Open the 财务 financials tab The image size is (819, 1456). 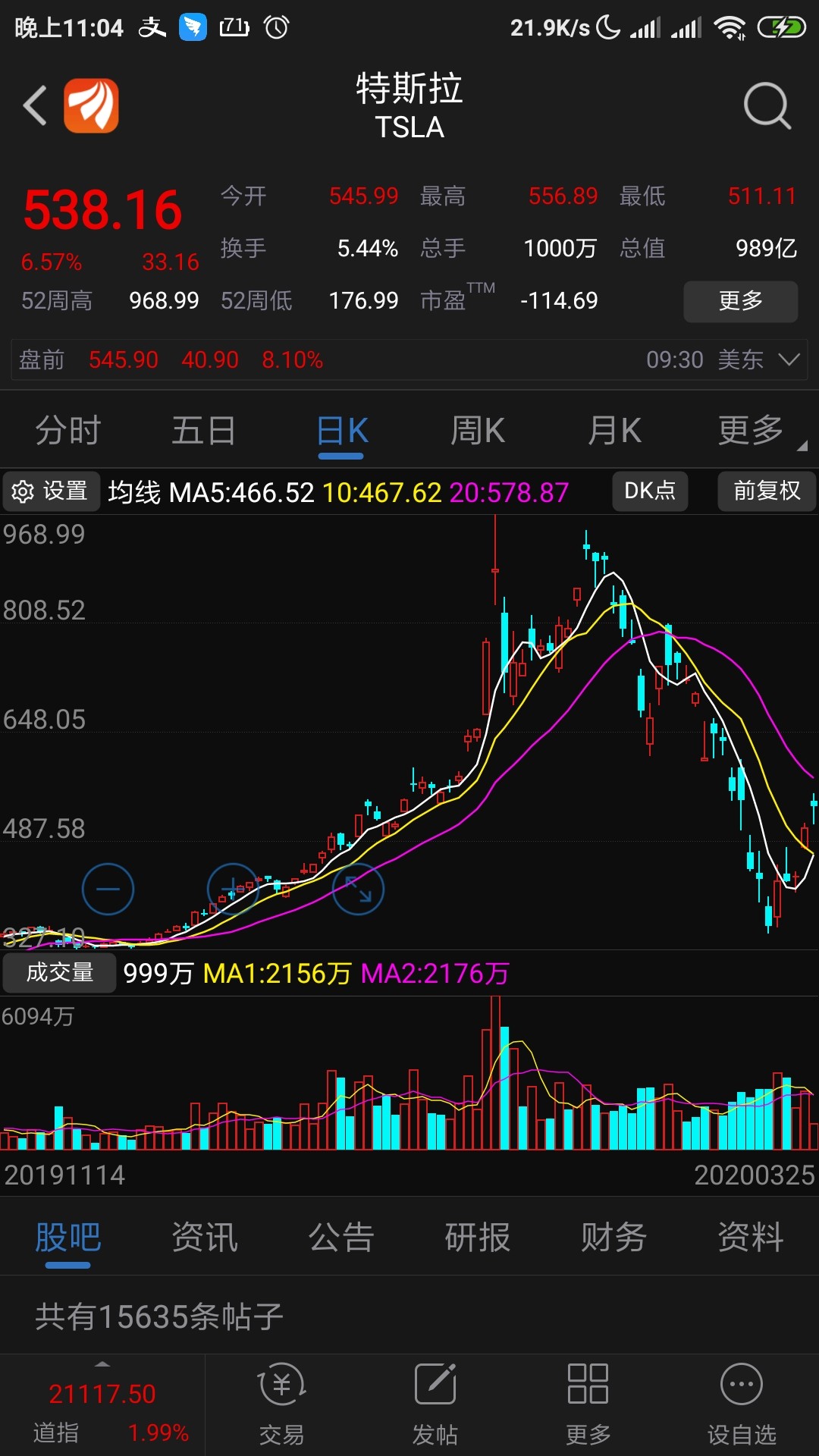[x=614, y=1238]
